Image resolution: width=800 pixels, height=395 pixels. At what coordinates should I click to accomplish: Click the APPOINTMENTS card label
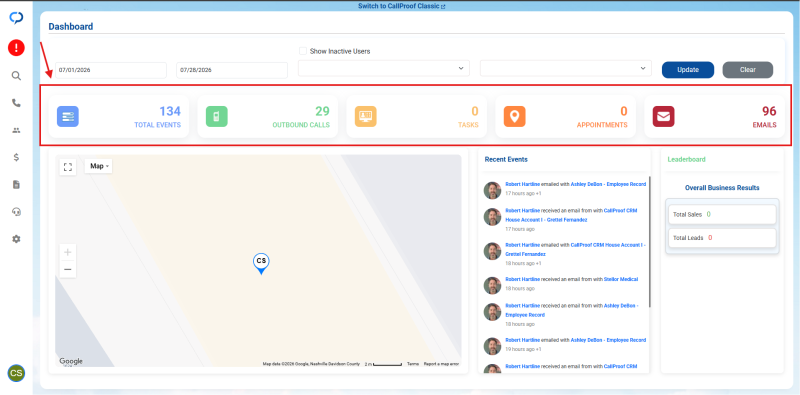click(x=602, y=125)
